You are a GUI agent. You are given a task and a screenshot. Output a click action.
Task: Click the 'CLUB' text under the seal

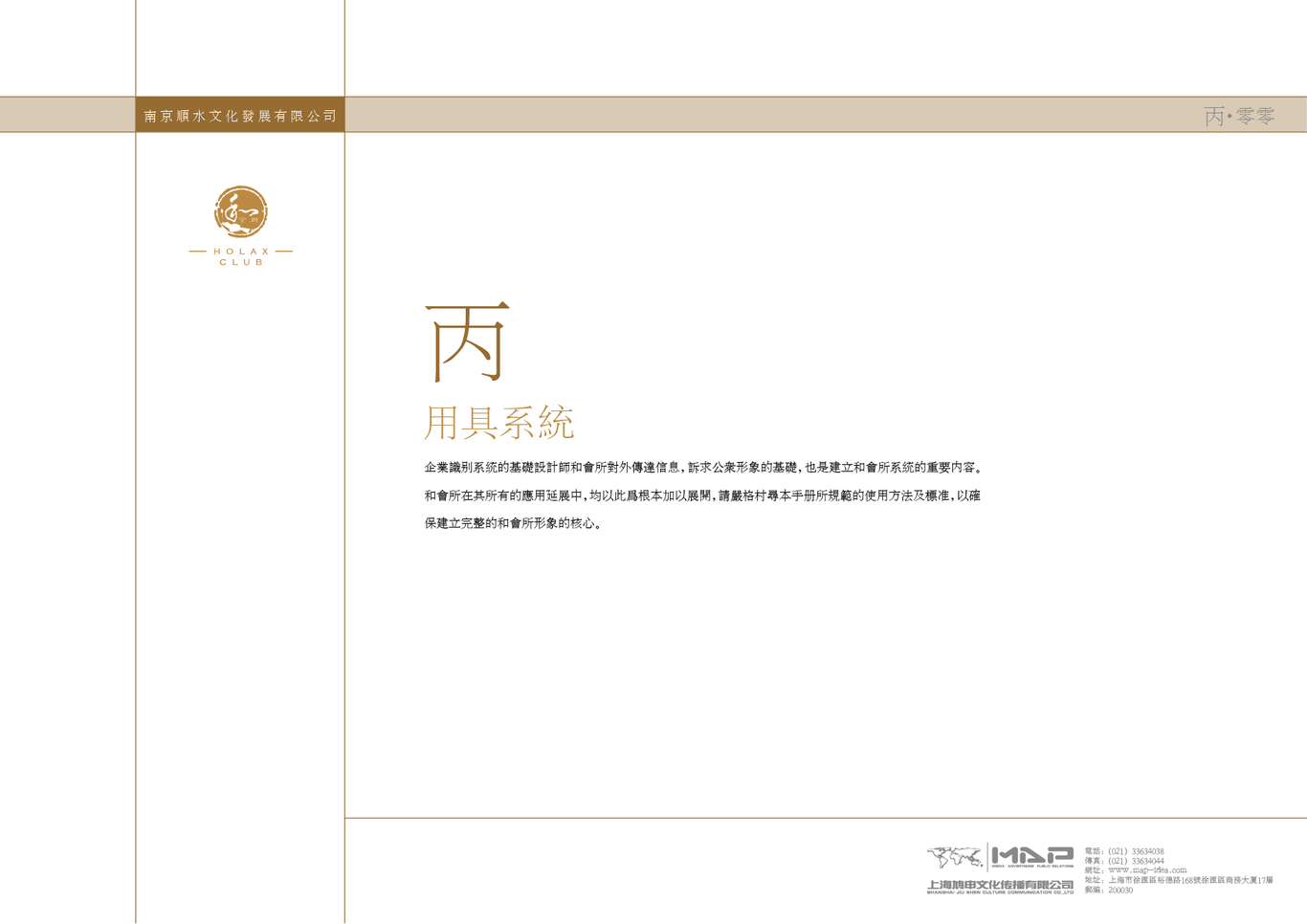coord(241,262)
